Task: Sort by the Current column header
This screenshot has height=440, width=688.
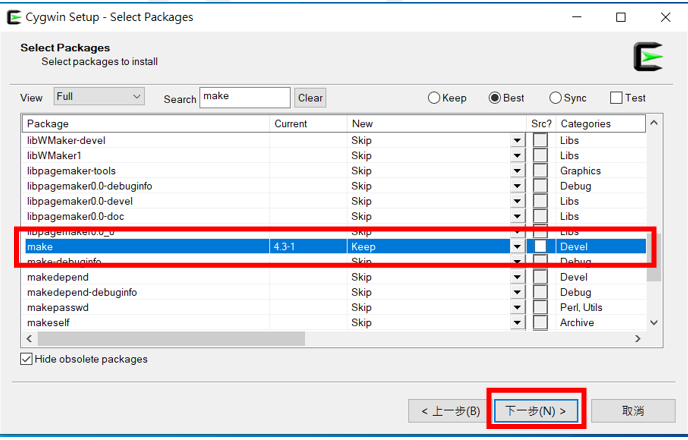Action: (308, 124)
